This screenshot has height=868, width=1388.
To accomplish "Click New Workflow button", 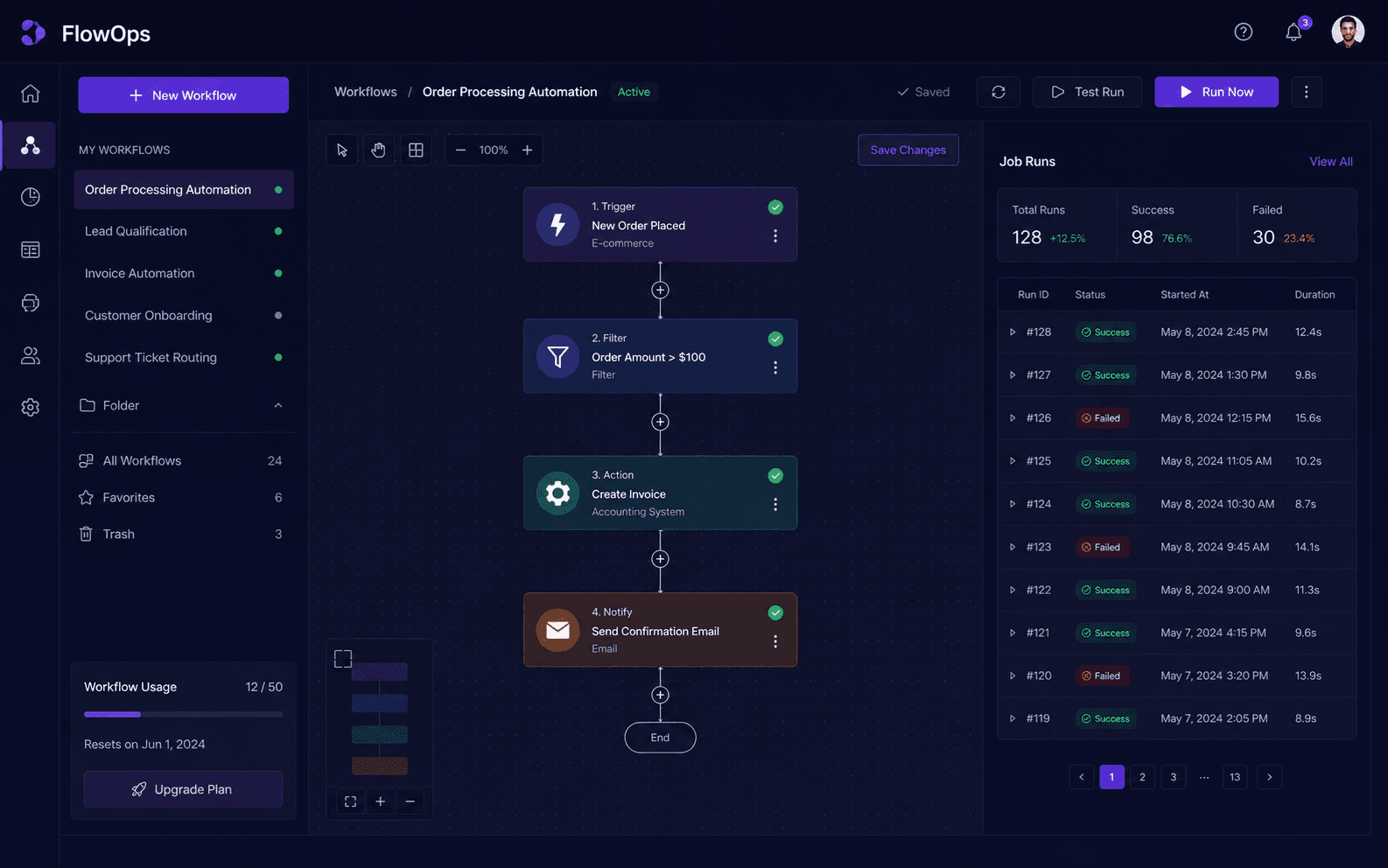I will (x=184, y=95).
